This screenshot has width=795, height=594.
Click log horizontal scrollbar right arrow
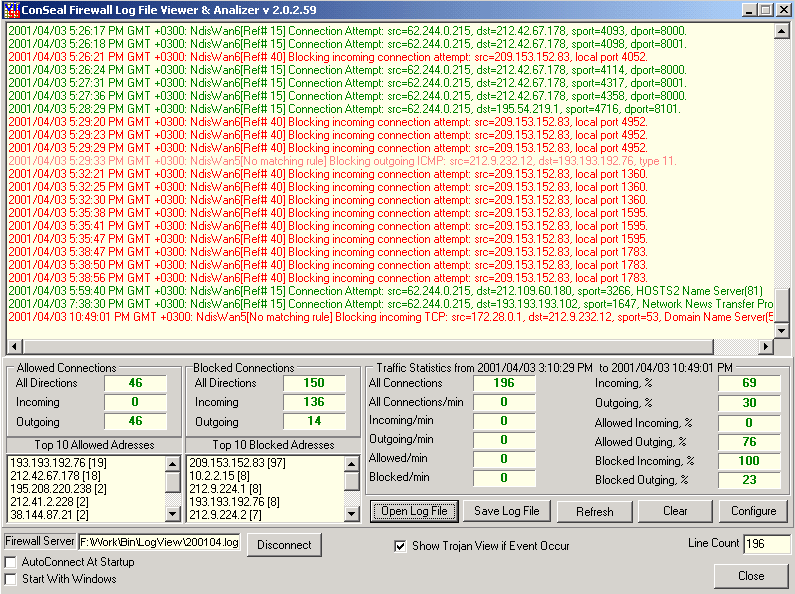766,347
